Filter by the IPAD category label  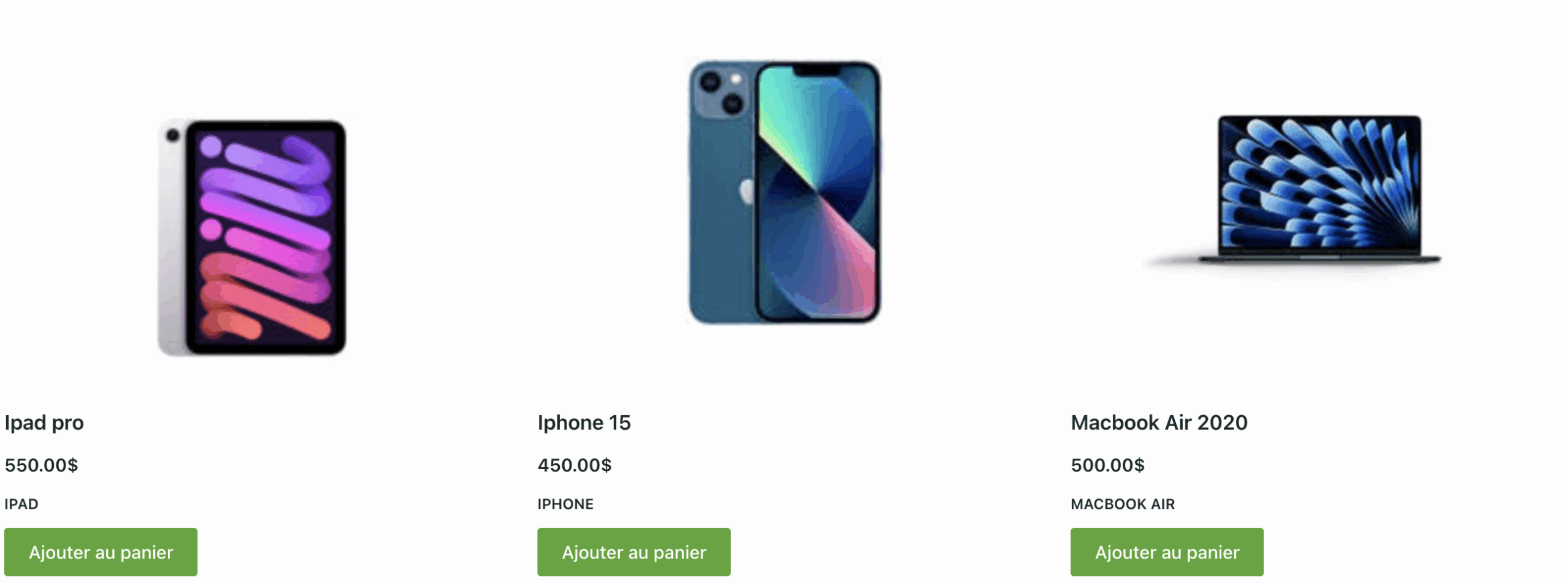click(21, 504)
